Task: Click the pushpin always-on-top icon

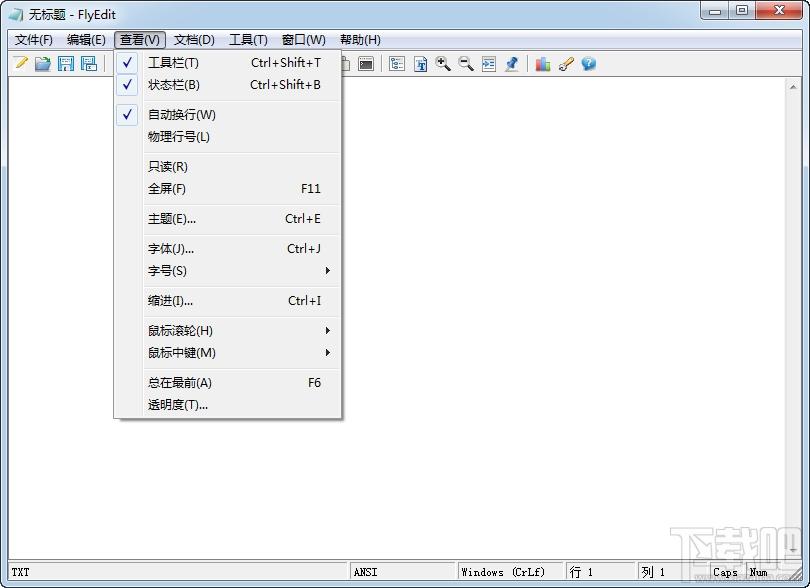Action: pyautogui.click(x=512, y=64)
